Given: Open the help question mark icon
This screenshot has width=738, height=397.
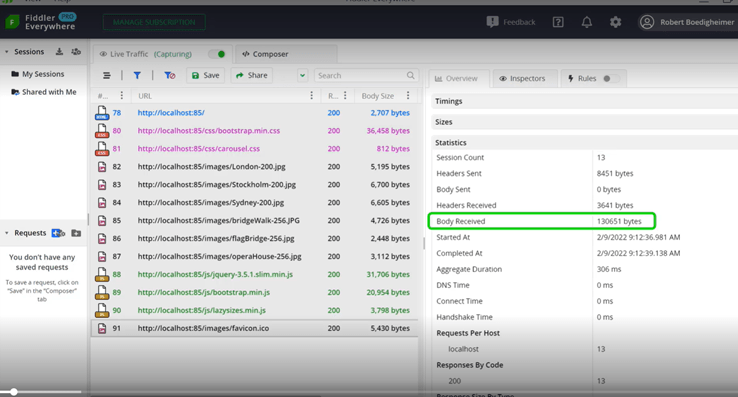Looking at the screenshot, I should 558,22.
